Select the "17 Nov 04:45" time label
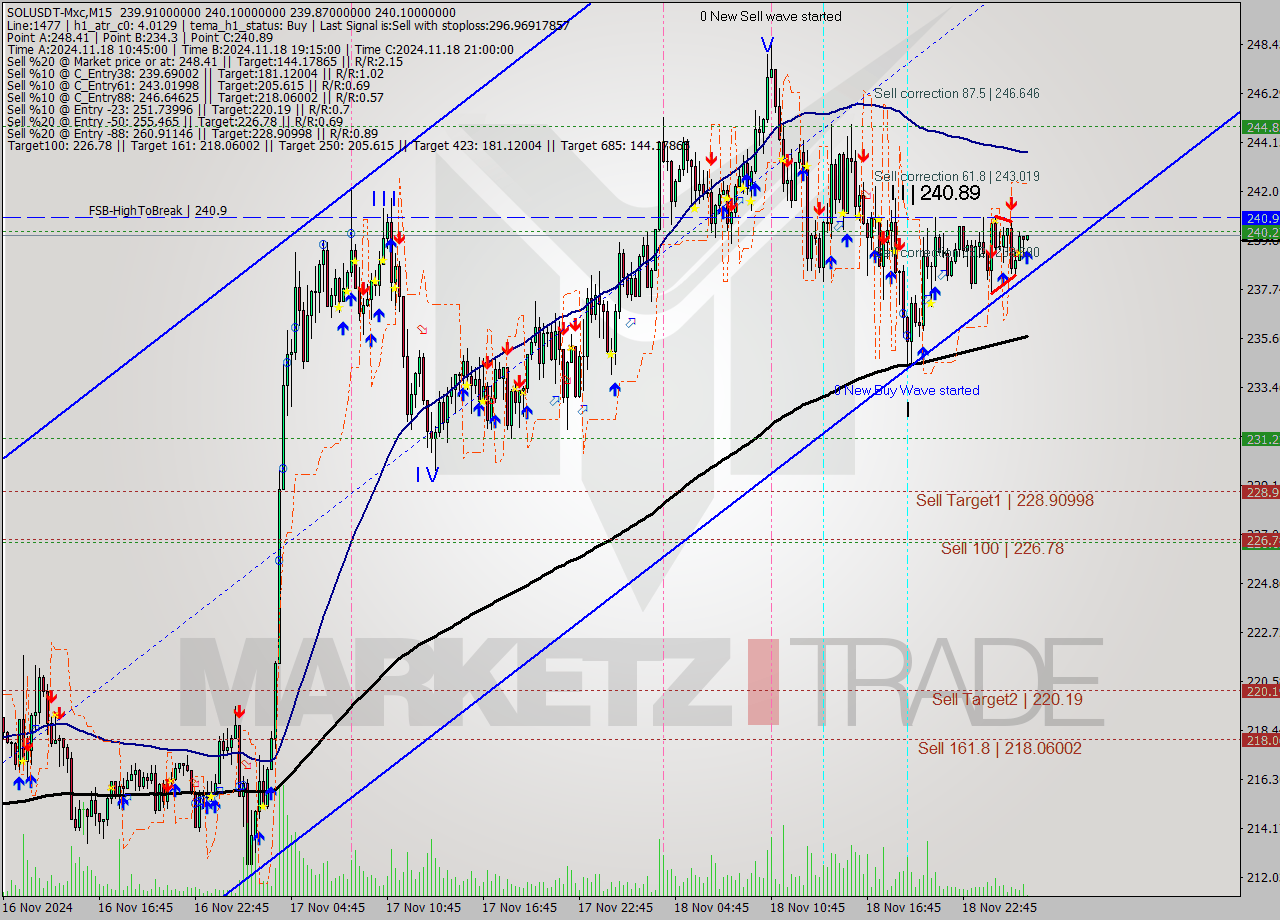 pos(327,908)
